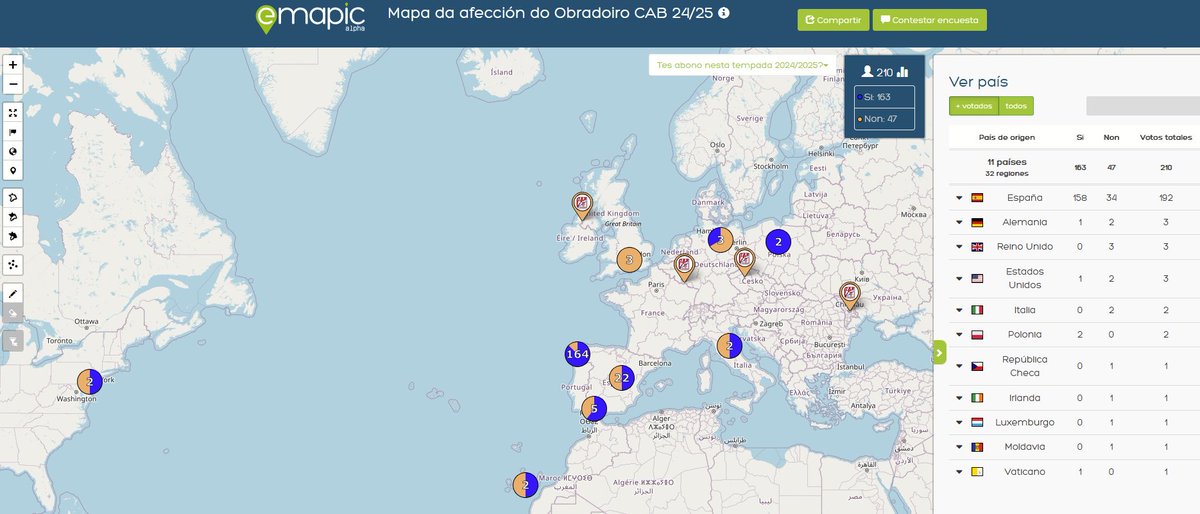Click the bar chart statistics icon
The width and height of the screenshot is (1200, 514).
pyautogui.click(x=903, y=72)
